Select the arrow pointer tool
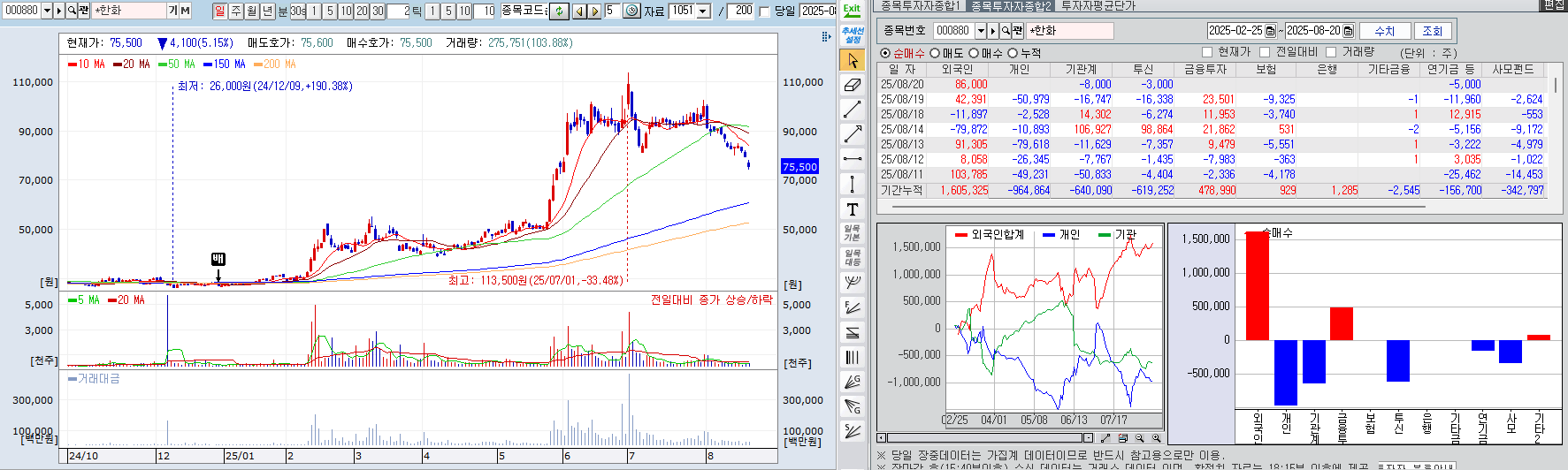 pos(852,60)
